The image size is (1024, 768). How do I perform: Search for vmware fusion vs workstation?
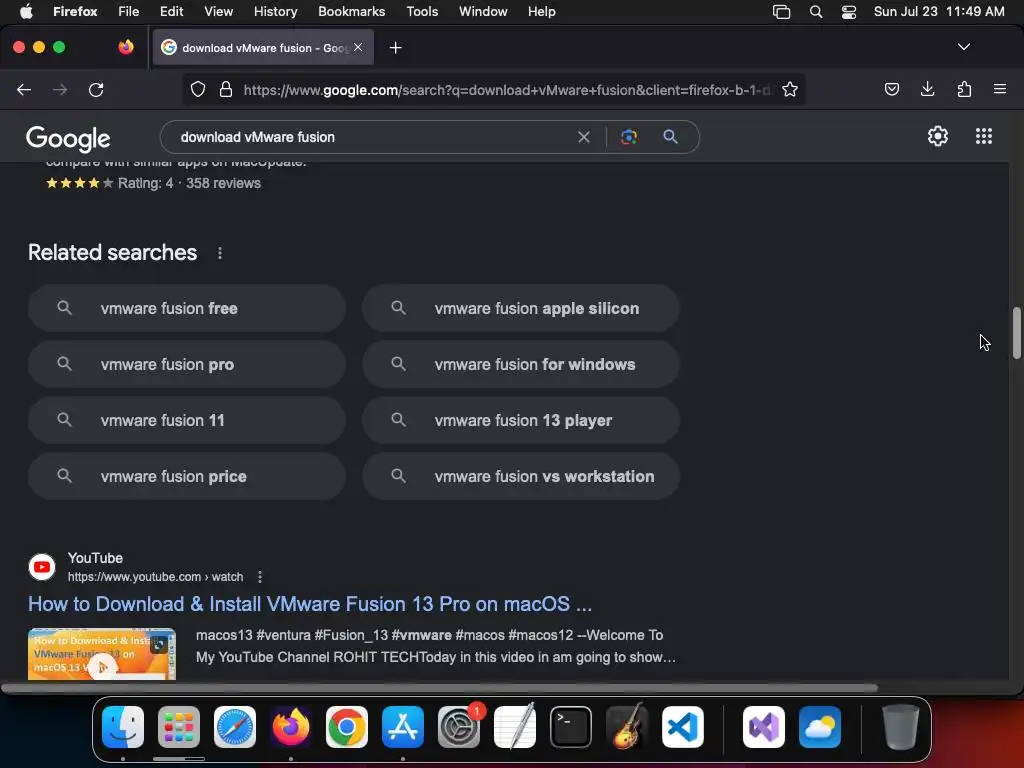tap(520, 477)
